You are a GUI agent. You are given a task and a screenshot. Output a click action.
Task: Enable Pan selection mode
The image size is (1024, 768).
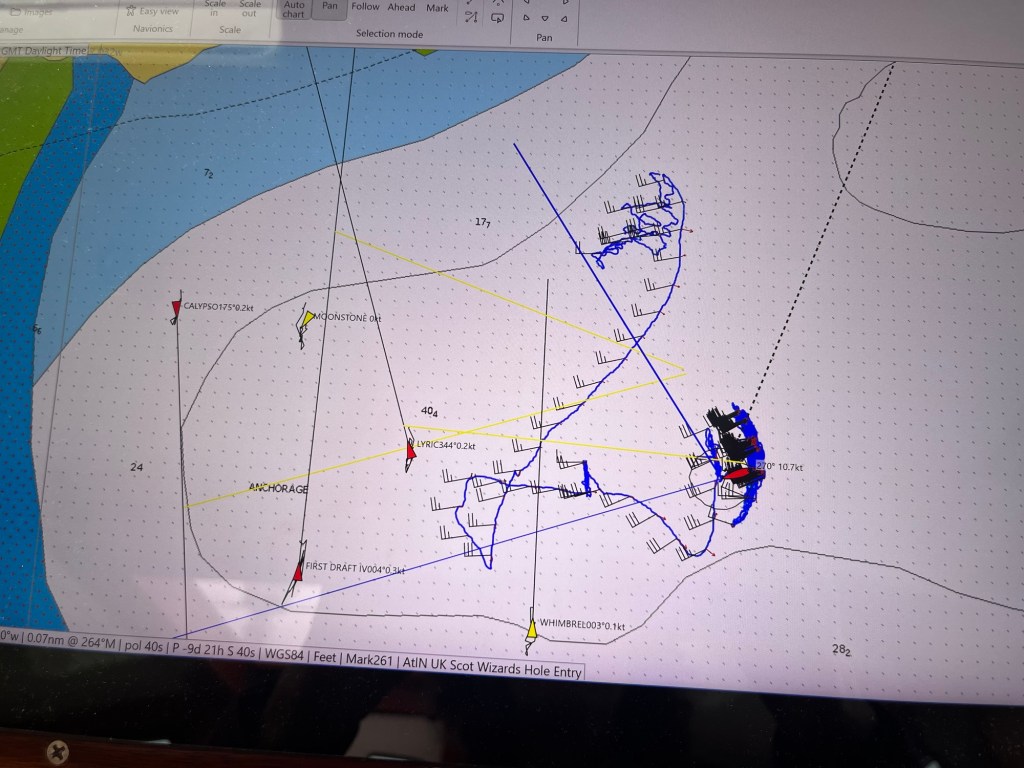click(x=327, y=7)
